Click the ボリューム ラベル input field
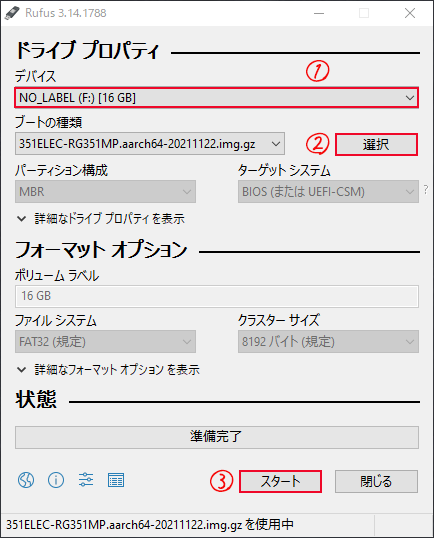The height and width of the screenshot is (538, 434). [216, 296]
